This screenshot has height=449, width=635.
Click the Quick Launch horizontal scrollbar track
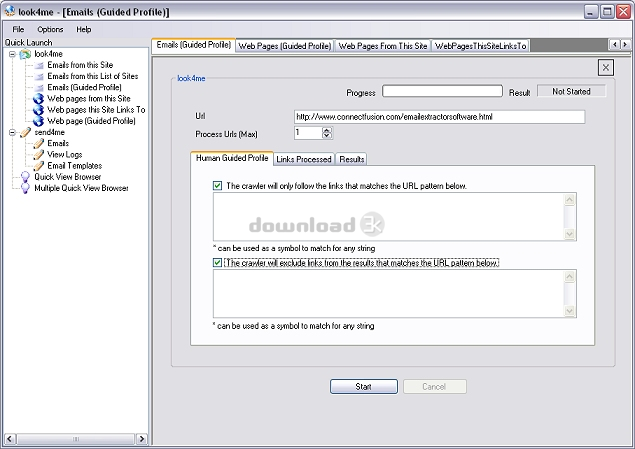coord(75,439)
